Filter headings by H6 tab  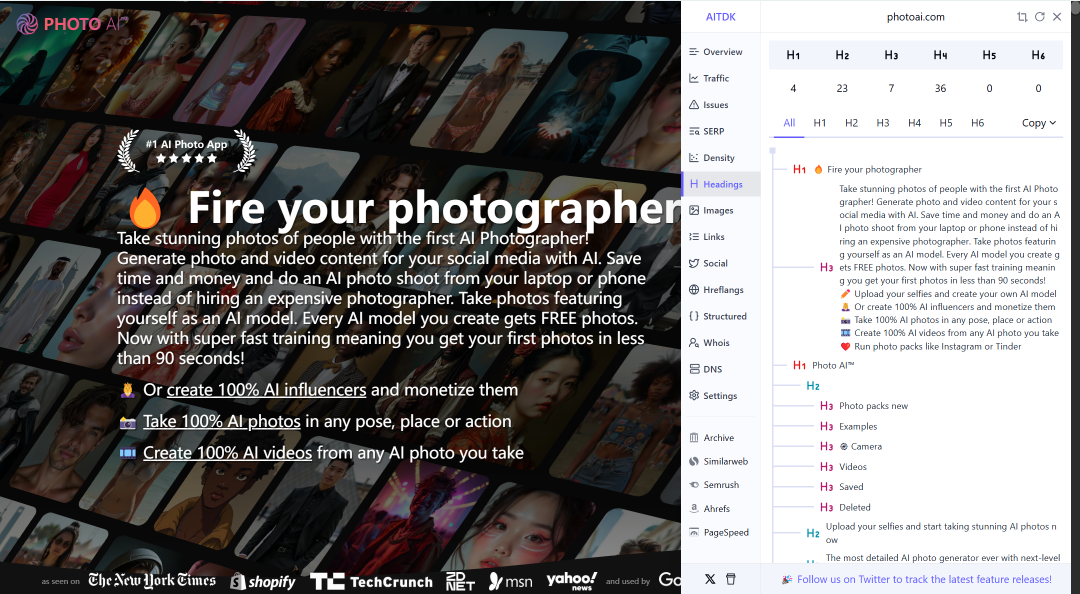pyautogui.click(x=977, y=123)
